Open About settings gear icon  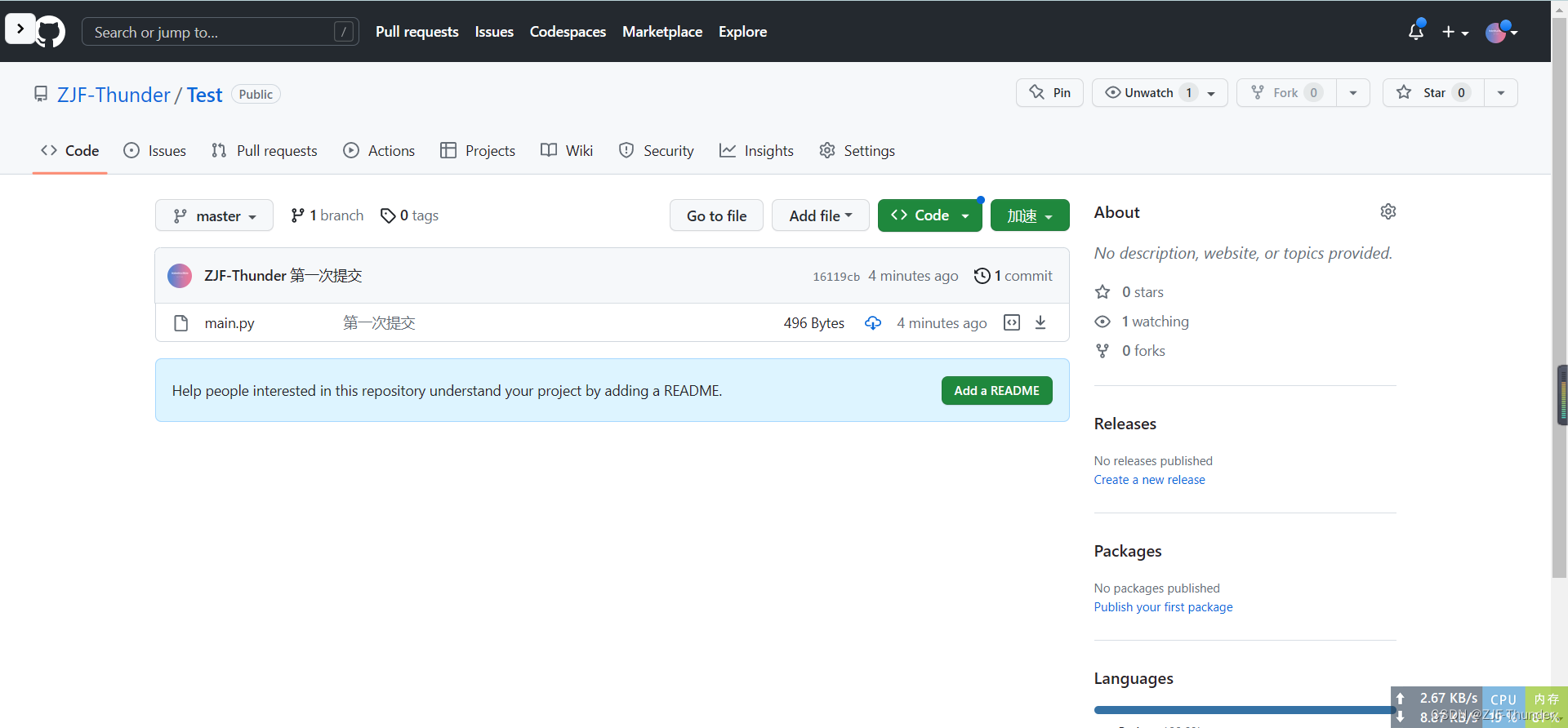pyautogui.click(x=1388, y=211)
